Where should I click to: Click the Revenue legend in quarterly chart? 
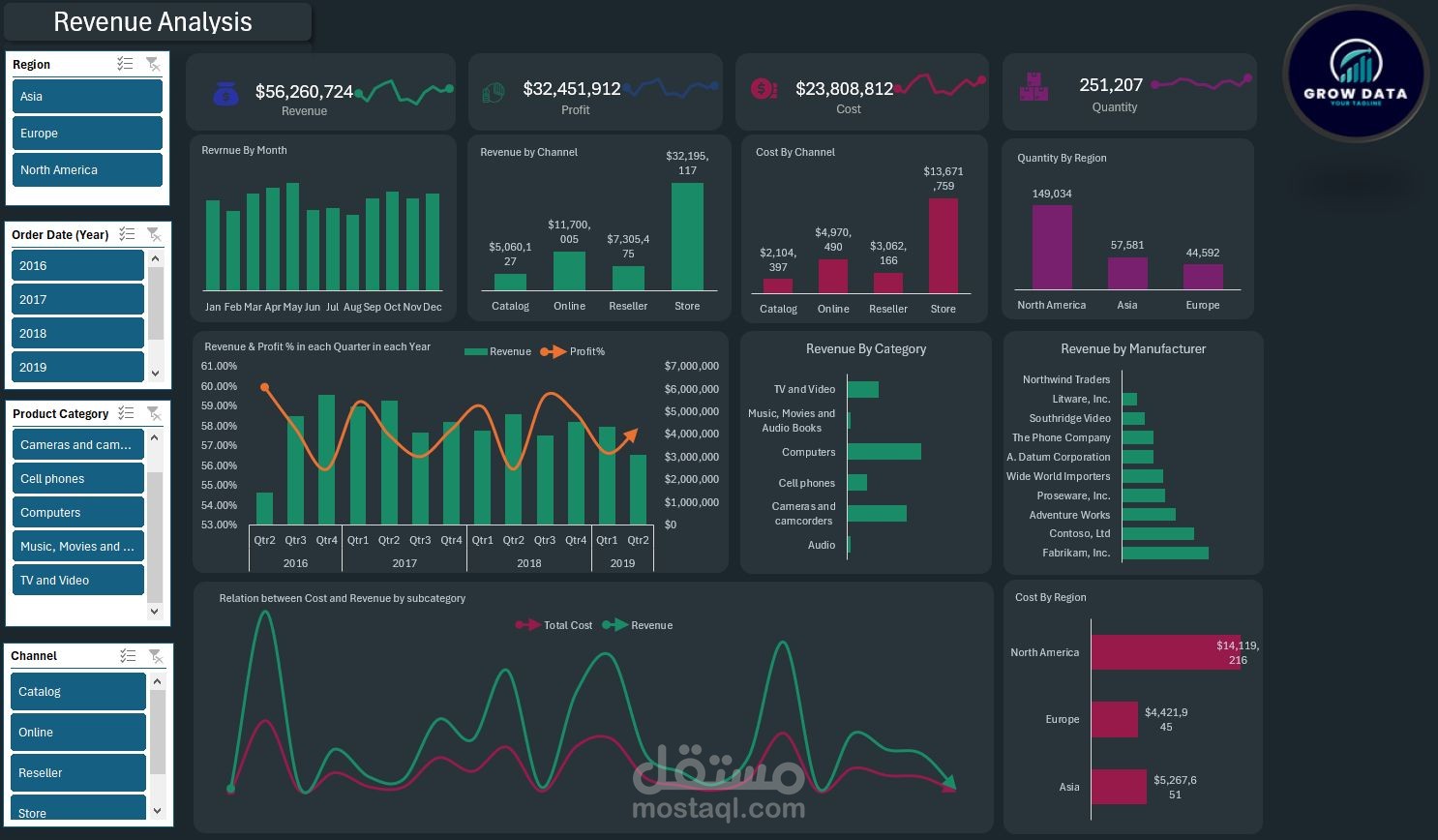click(497, 352)
